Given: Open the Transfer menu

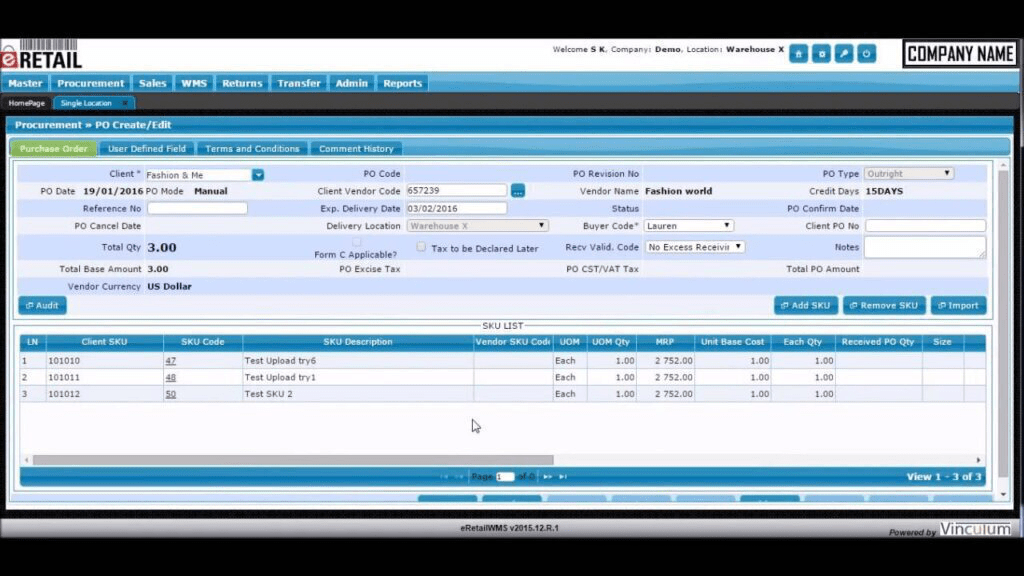Looking at the screenshot, I should pyautogui.click(x=298, y=83).
